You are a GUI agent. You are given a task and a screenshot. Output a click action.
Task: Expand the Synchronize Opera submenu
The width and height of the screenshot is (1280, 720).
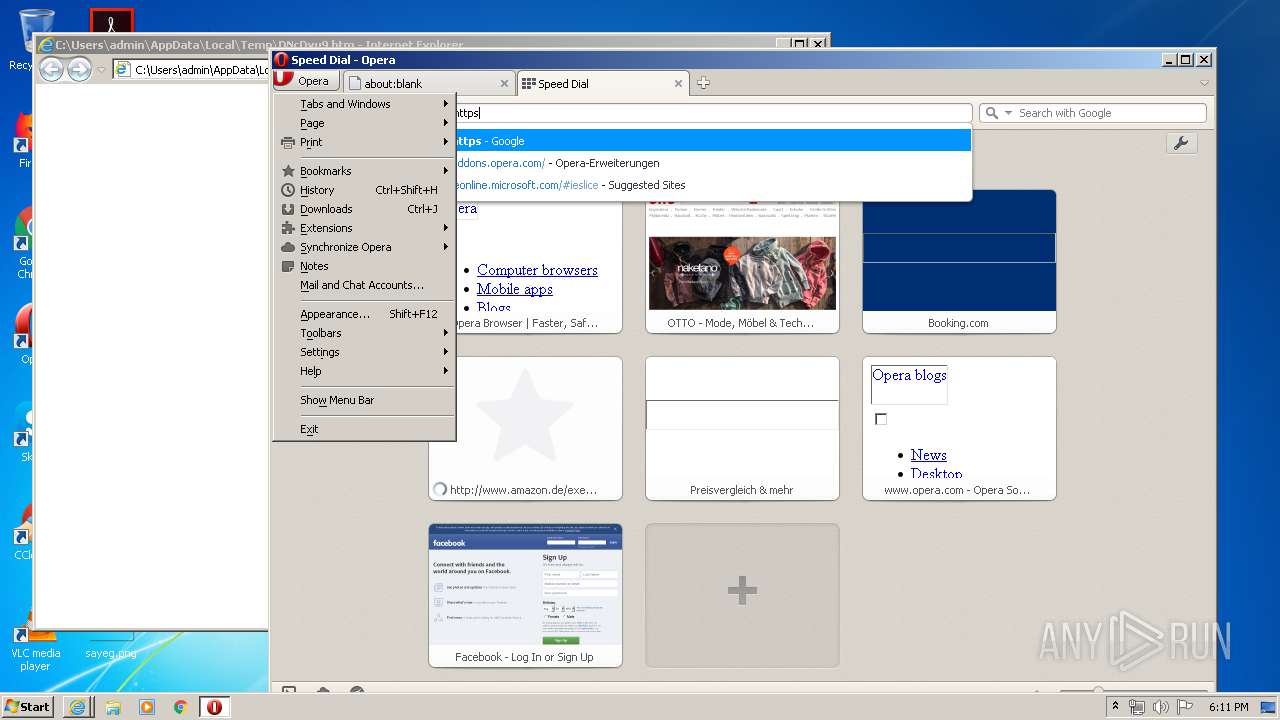tap(365, 247)
